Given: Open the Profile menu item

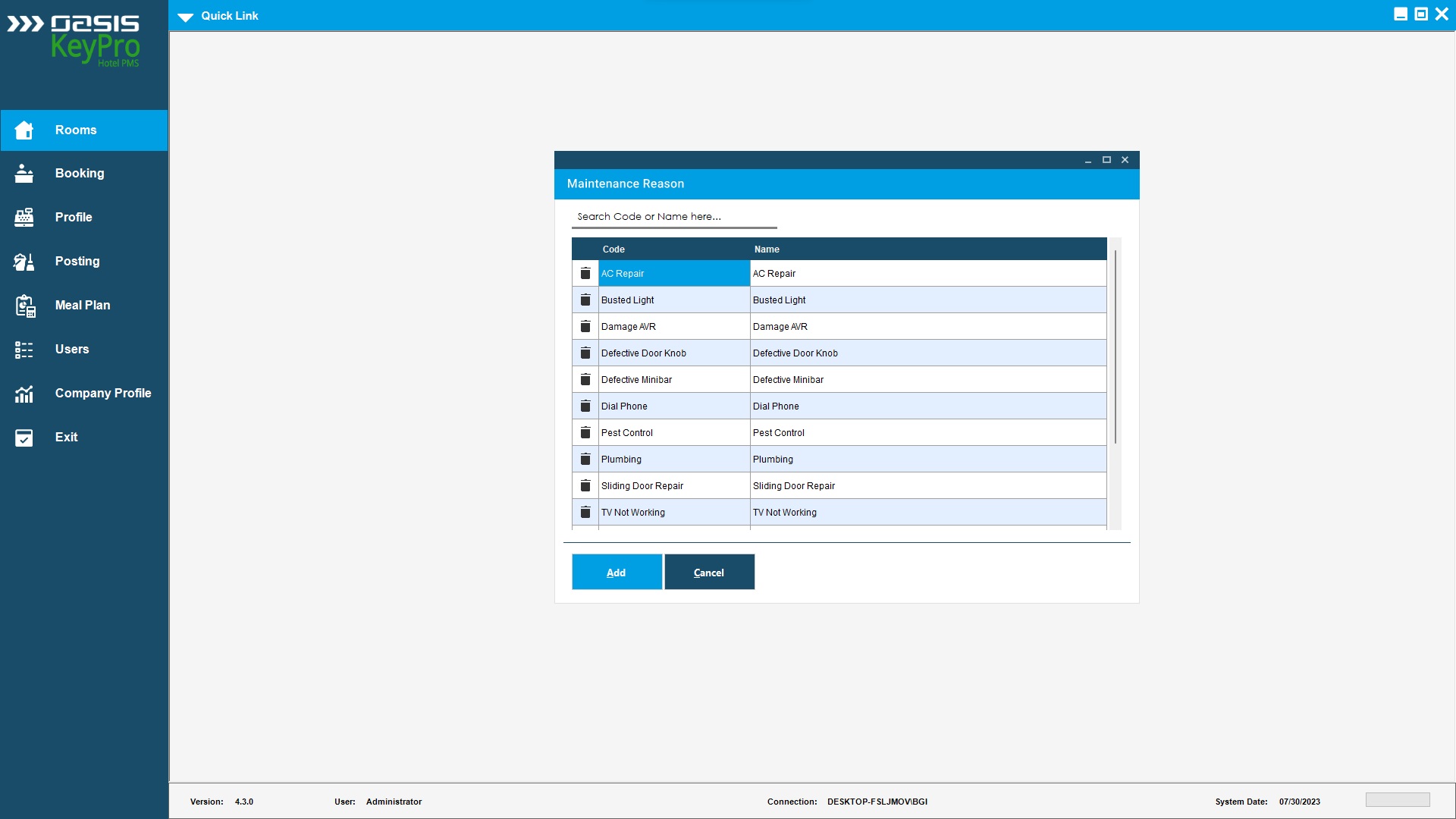Looking at the screenshot, I should 74,218.
